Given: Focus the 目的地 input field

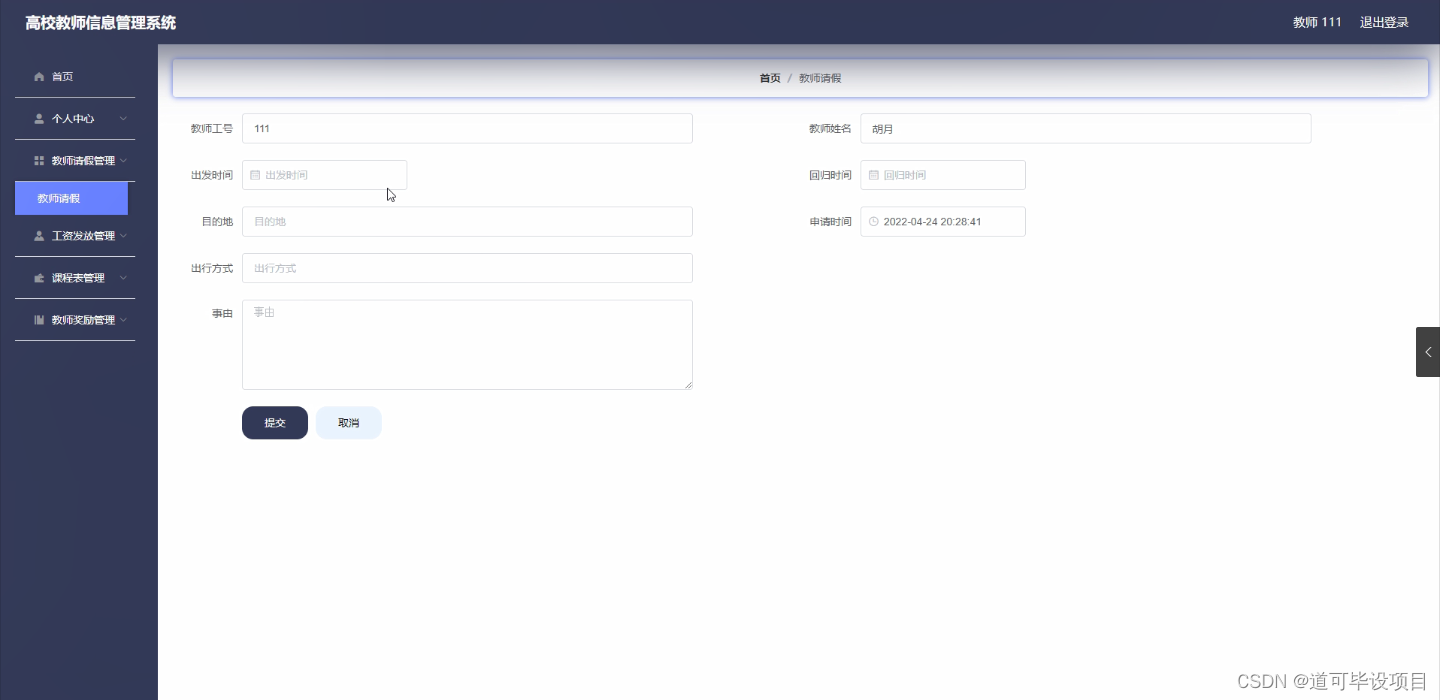Looking at the screenshot, I should tap(467, 221).
